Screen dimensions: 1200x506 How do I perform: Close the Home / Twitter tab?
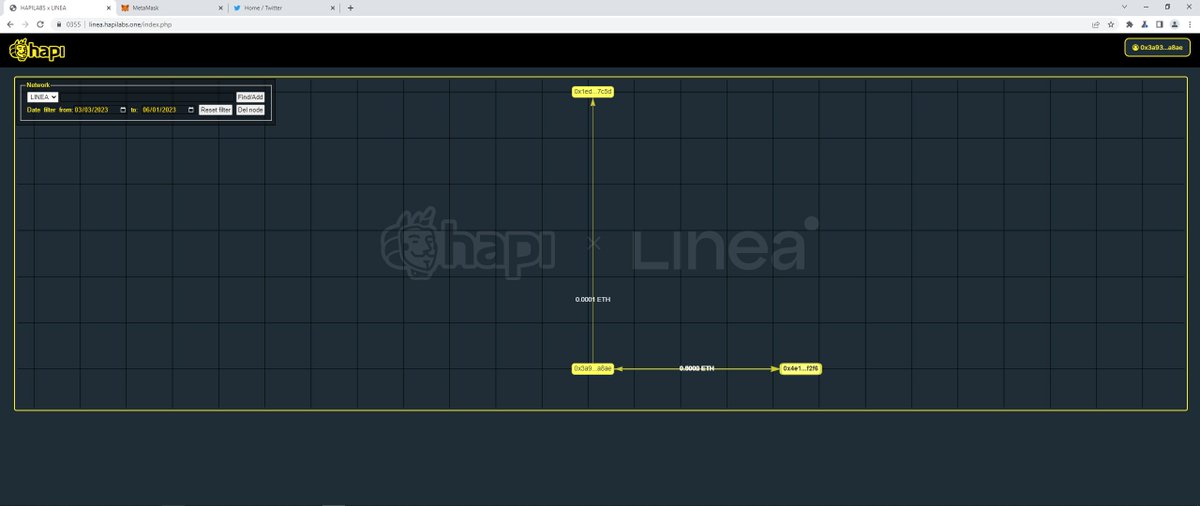coord(332,7)
